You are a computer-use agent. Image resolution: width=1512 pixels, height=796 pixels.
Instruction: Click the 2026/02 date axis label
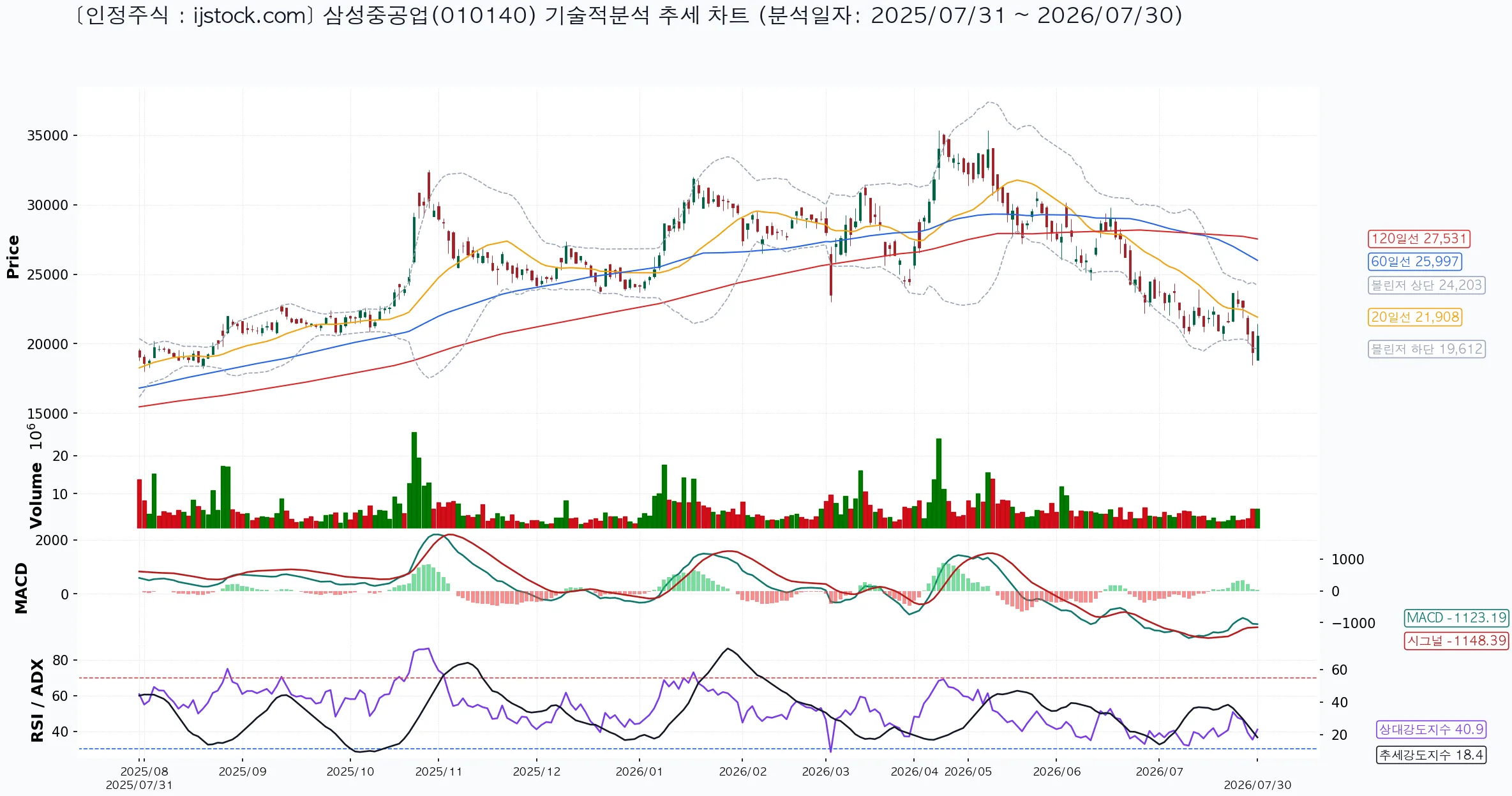pyautogui.click(x=743, y=771)
